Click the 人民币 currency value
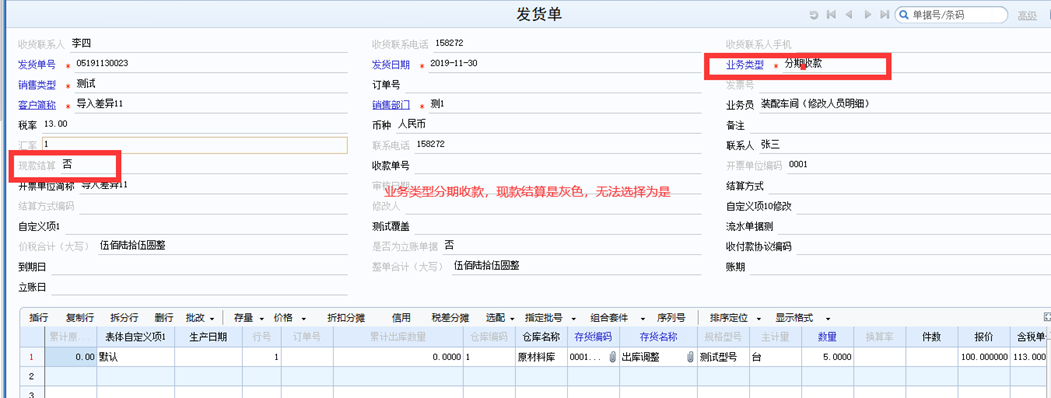1051x398 pixels. [x=412, y=124]
